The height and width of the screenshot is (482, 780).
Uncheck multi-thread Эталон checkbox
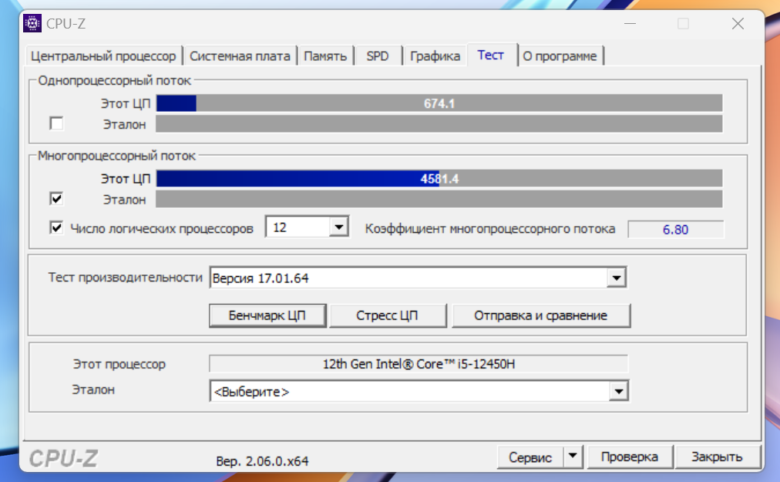point(56,199)
